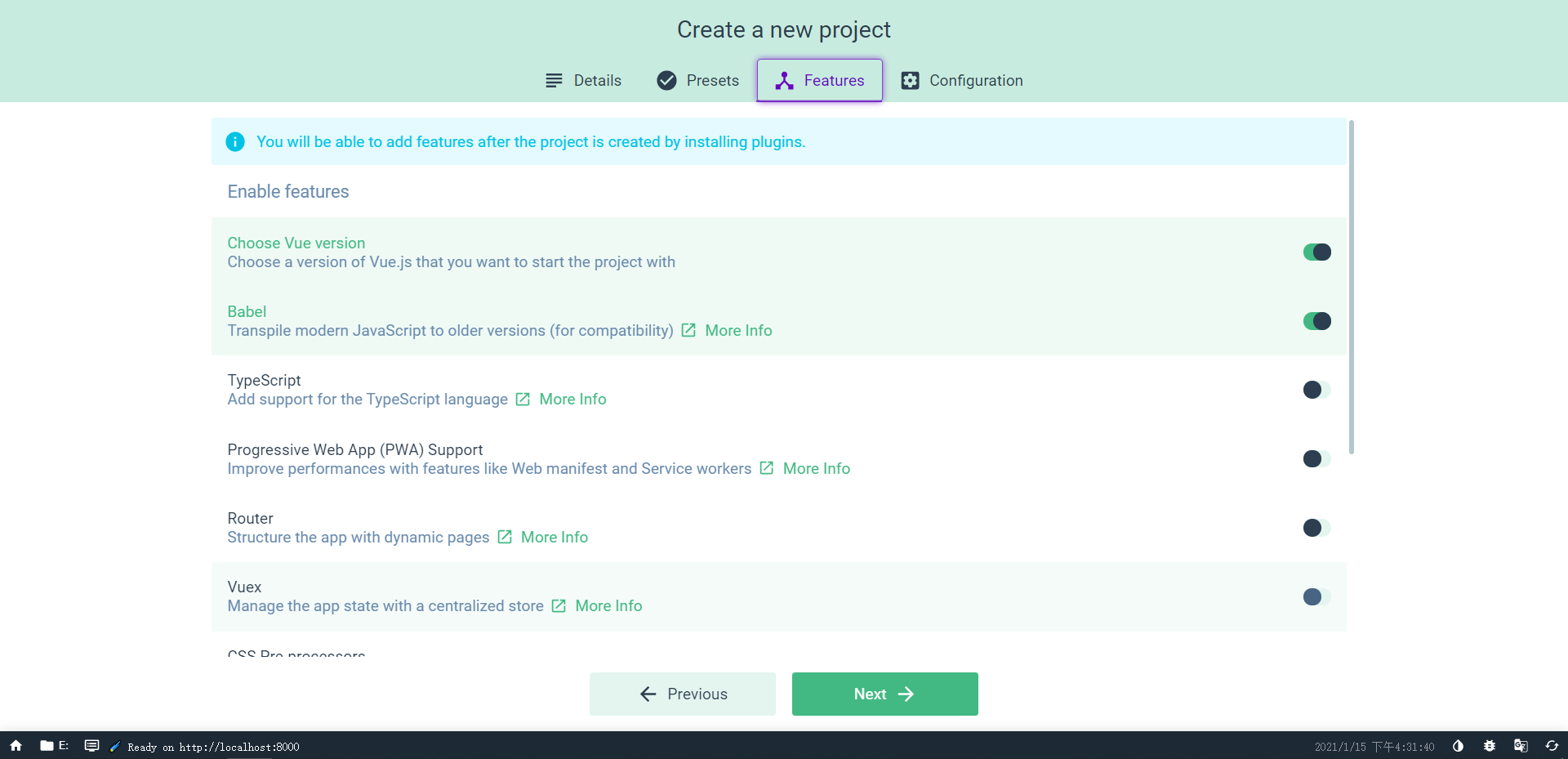The image size is (1568, 759).
Task: Click external link icon beside TypeScript description
Action: click(523, 399)
